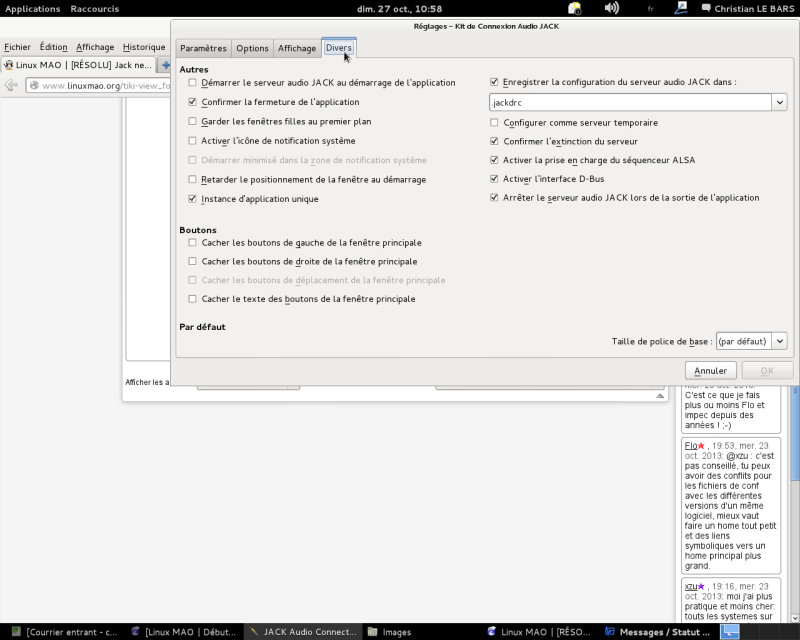This screenshot has height=640, width=800.
Task: Uncheck Instance d'application unique
Action: [192, 199]
